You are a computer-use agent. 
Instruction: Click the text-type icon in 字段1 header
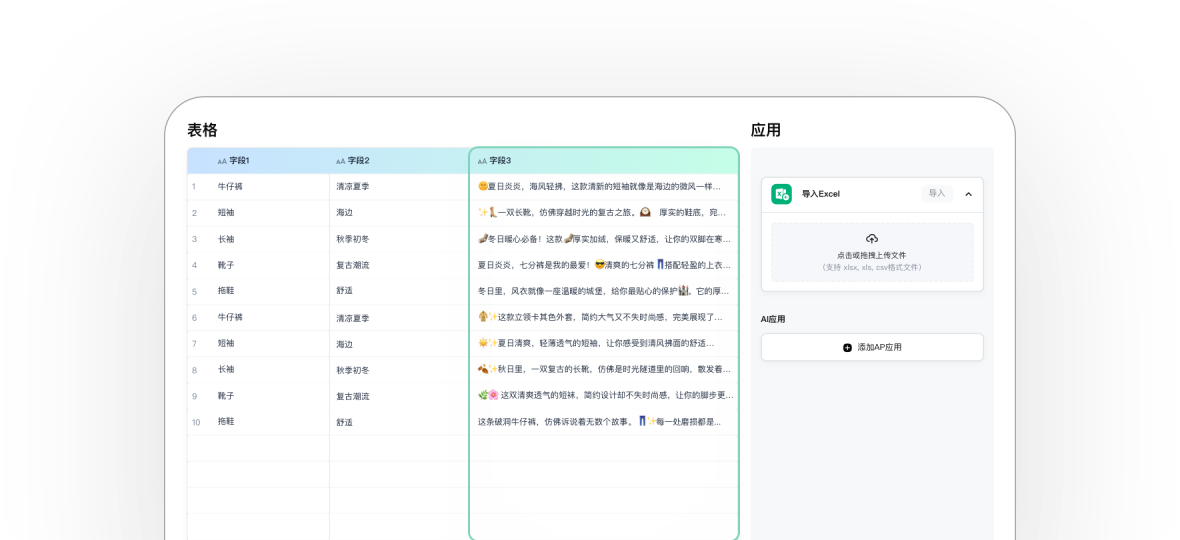click(x=222, y=161)
